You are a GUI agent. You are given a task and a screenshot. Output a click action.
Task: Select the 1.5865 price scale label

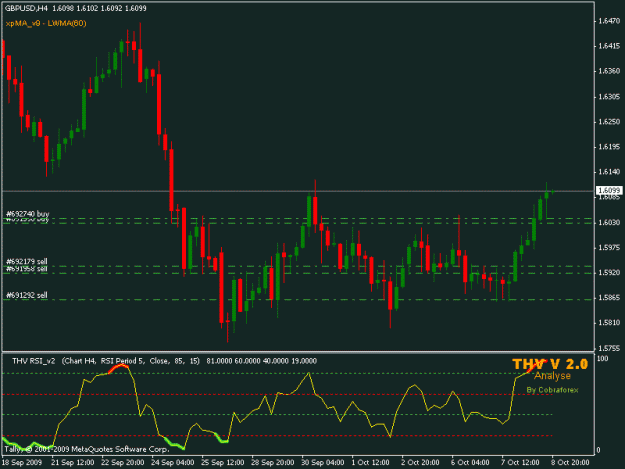click(x=609, y=298)
